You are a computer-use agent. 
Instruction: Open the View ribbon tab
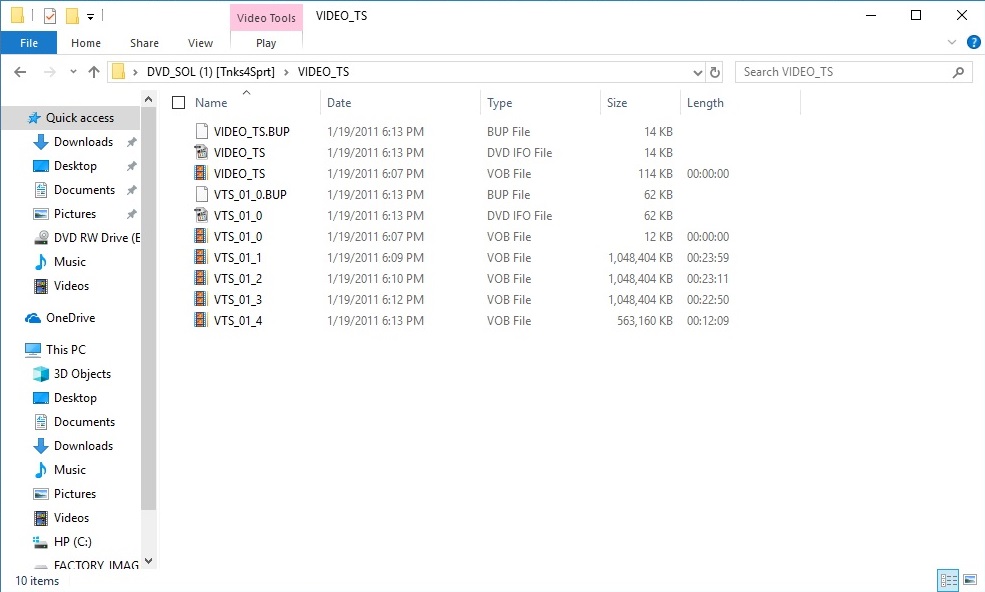point(200,43)
